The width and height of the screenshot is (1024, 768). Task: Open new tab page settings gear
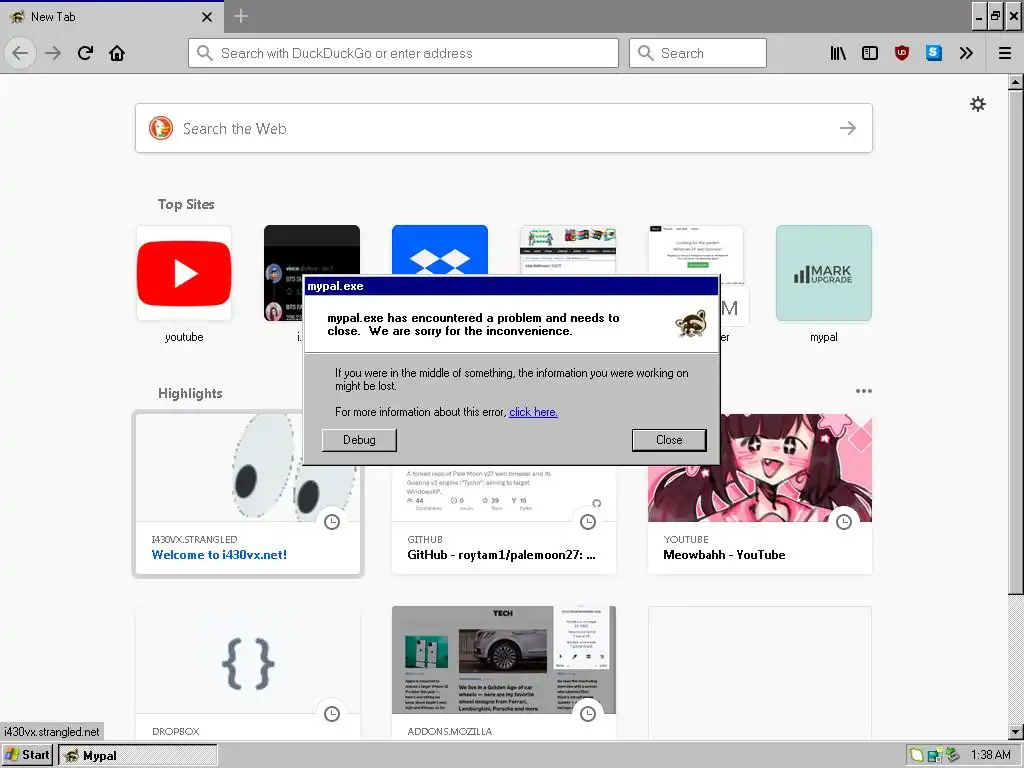(978, 104)
